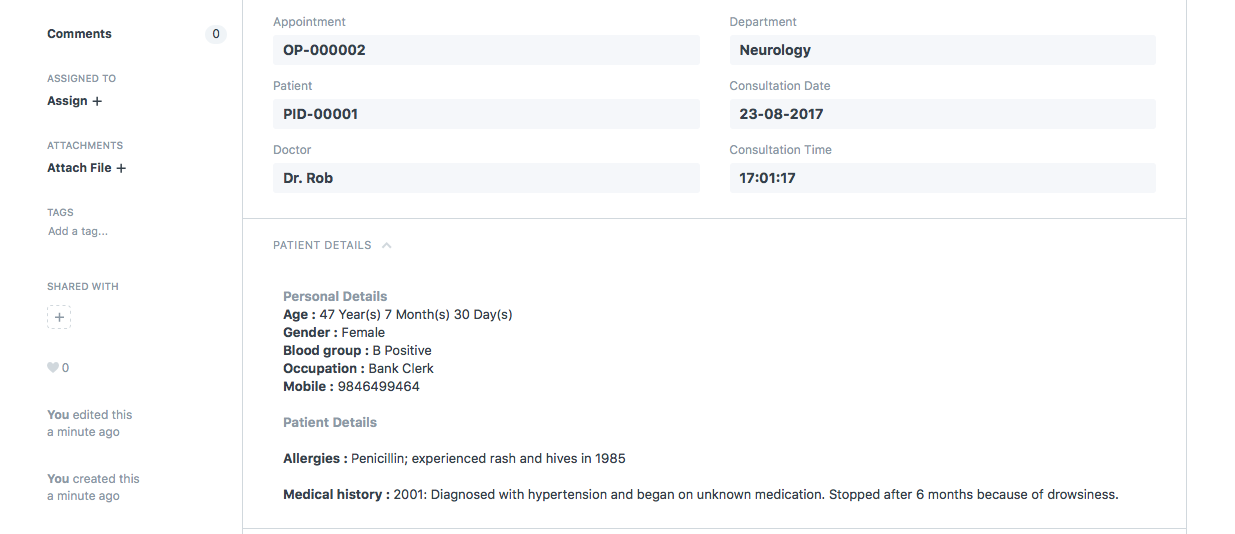The width and height of the screenshot is (1235, 534).
Task: Click the "You created this" timeline entry
Action: point(93,479)
